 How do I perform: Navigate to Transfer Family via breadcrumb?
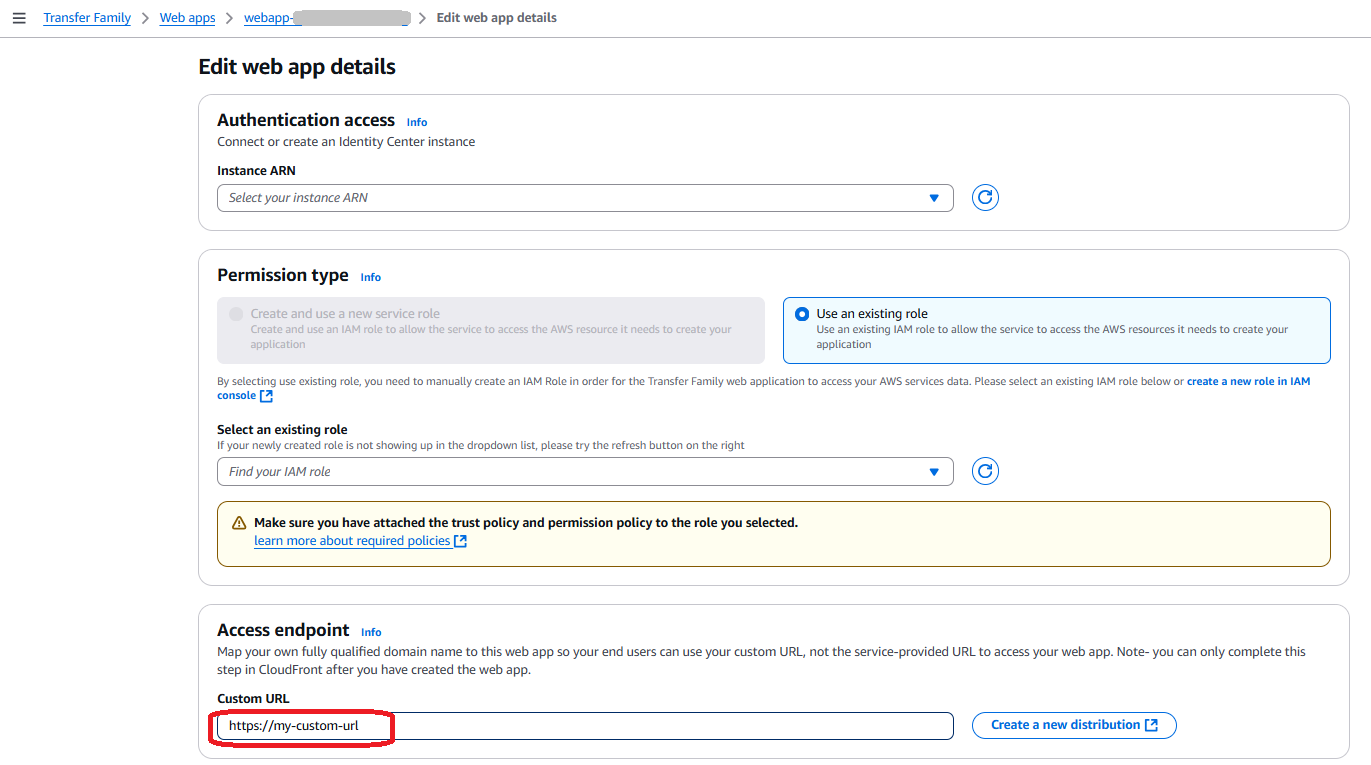click(86, 17)
